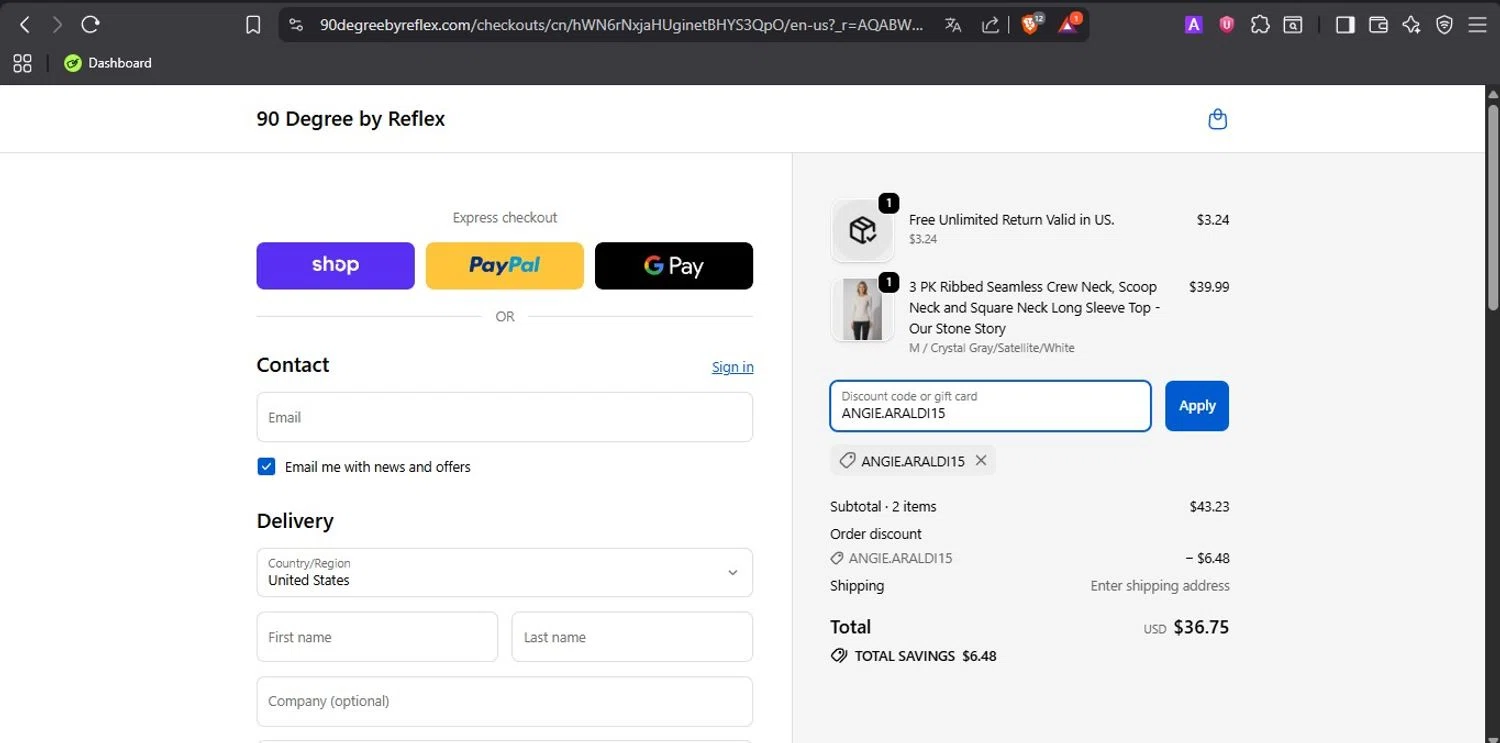The width and height of the screenshot is (1500, 743).
Task: Click the TOTAL SAVINGS $6.48 text
Action: tap(925, 657)
